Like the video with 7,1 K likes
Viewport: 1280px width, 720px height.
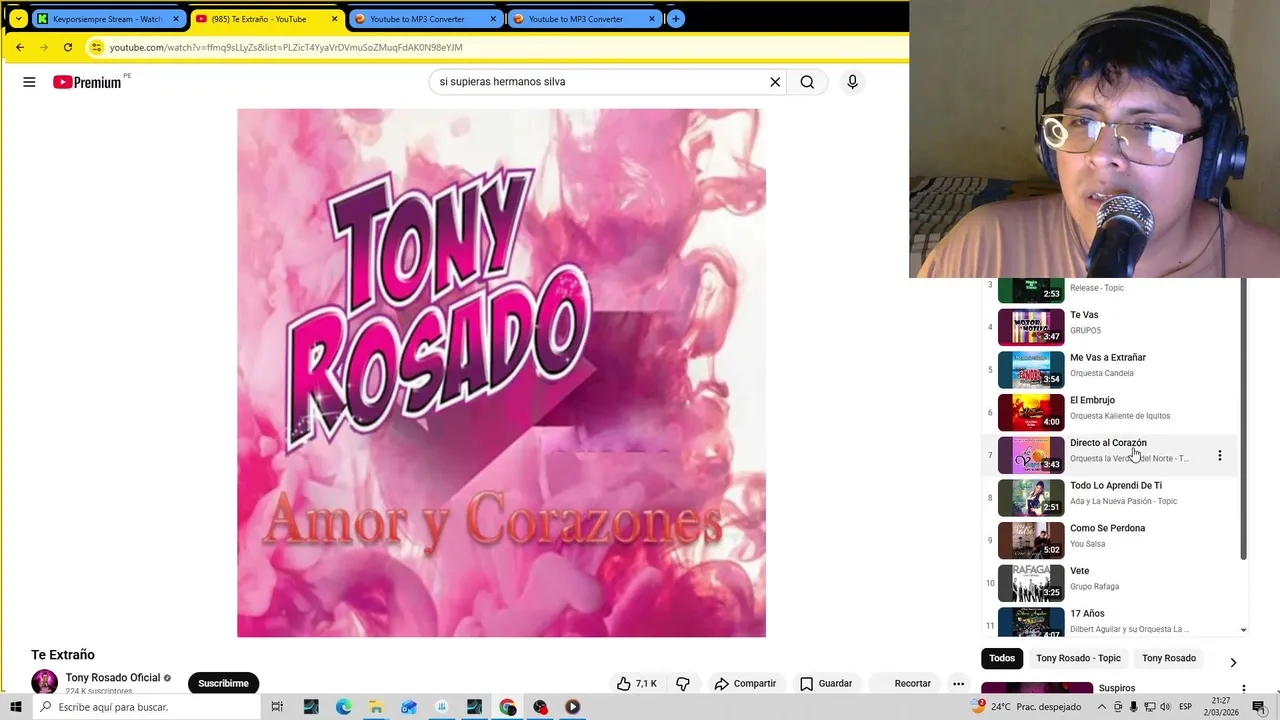click(x=637, y=683)
